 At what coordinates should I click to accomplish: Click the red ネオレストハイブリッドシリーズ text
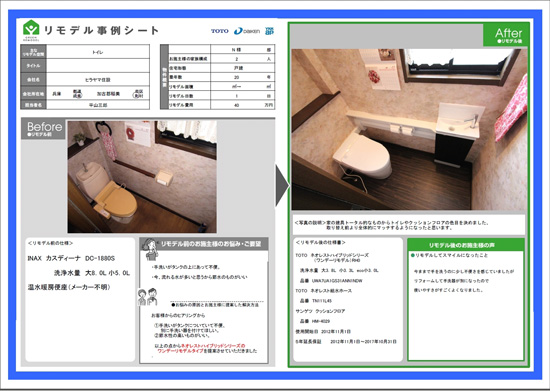[213, 346]
